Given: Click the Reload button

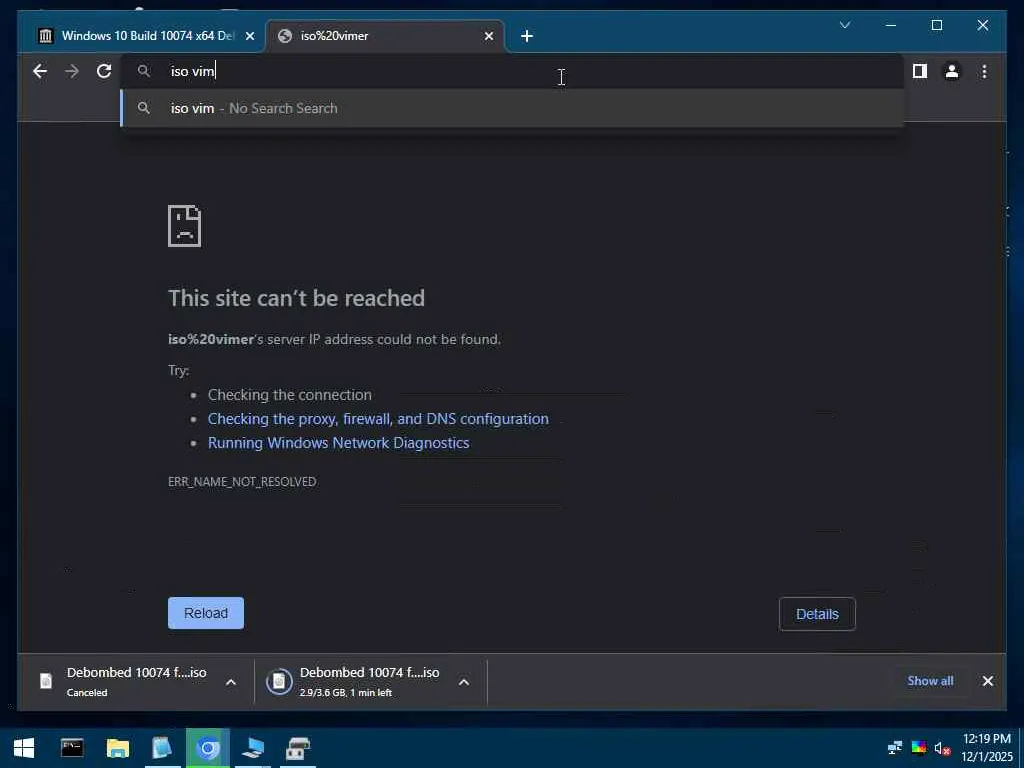Looking at the screenshot, I should (206, 613).
